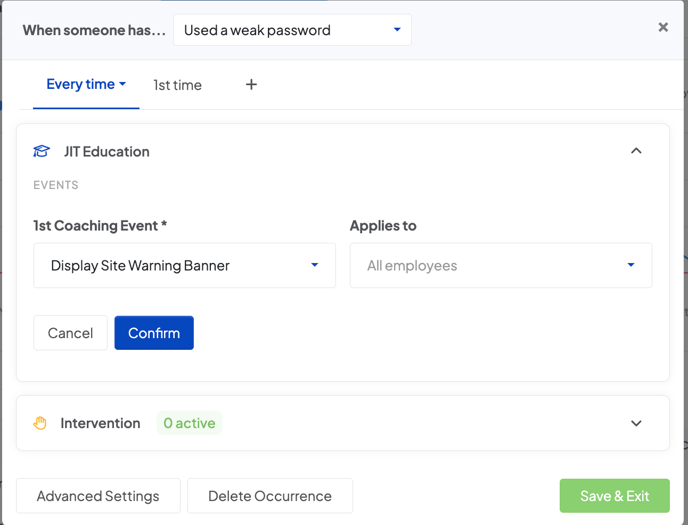Click Save & Exit button

tap(614, 496)
